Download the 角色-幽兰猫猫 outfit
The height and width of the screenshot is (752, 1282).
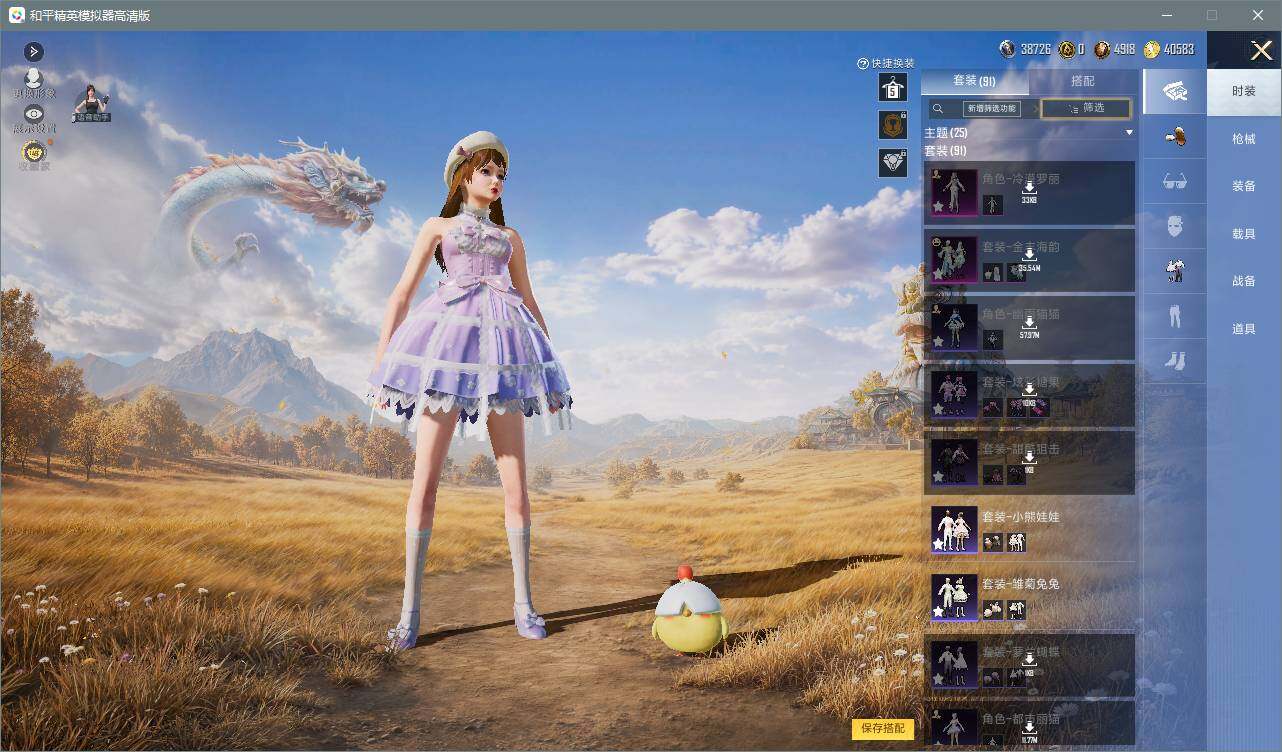[x=1029, y=327]
